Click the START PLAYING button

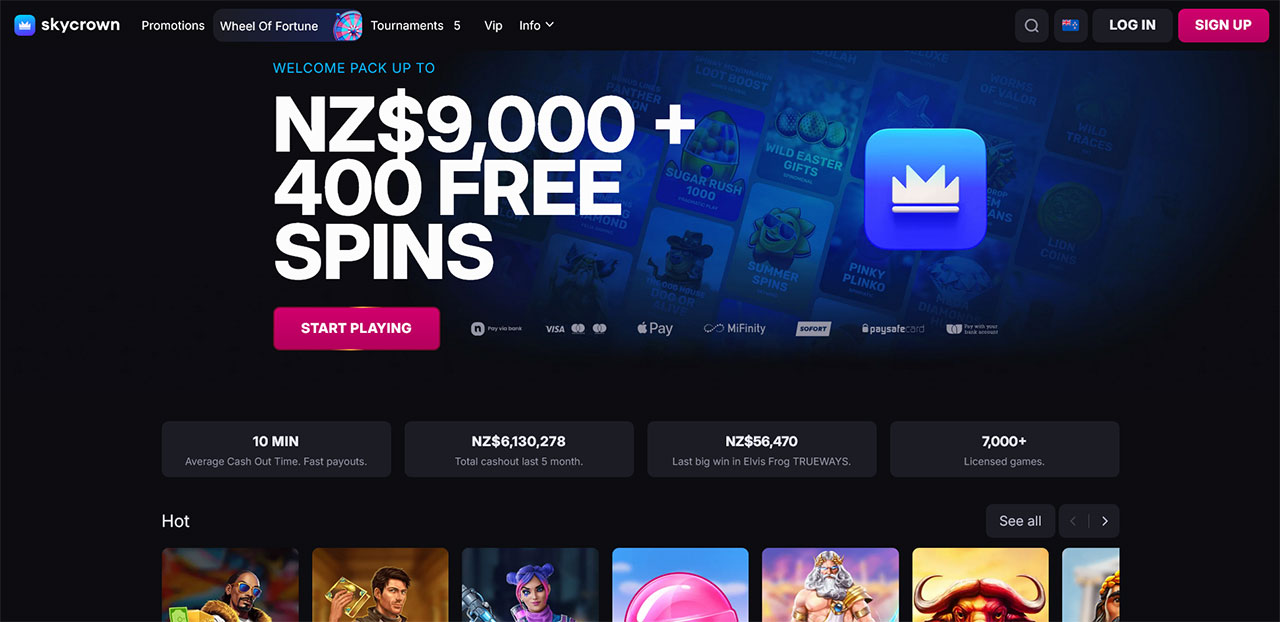pos(356,328)
